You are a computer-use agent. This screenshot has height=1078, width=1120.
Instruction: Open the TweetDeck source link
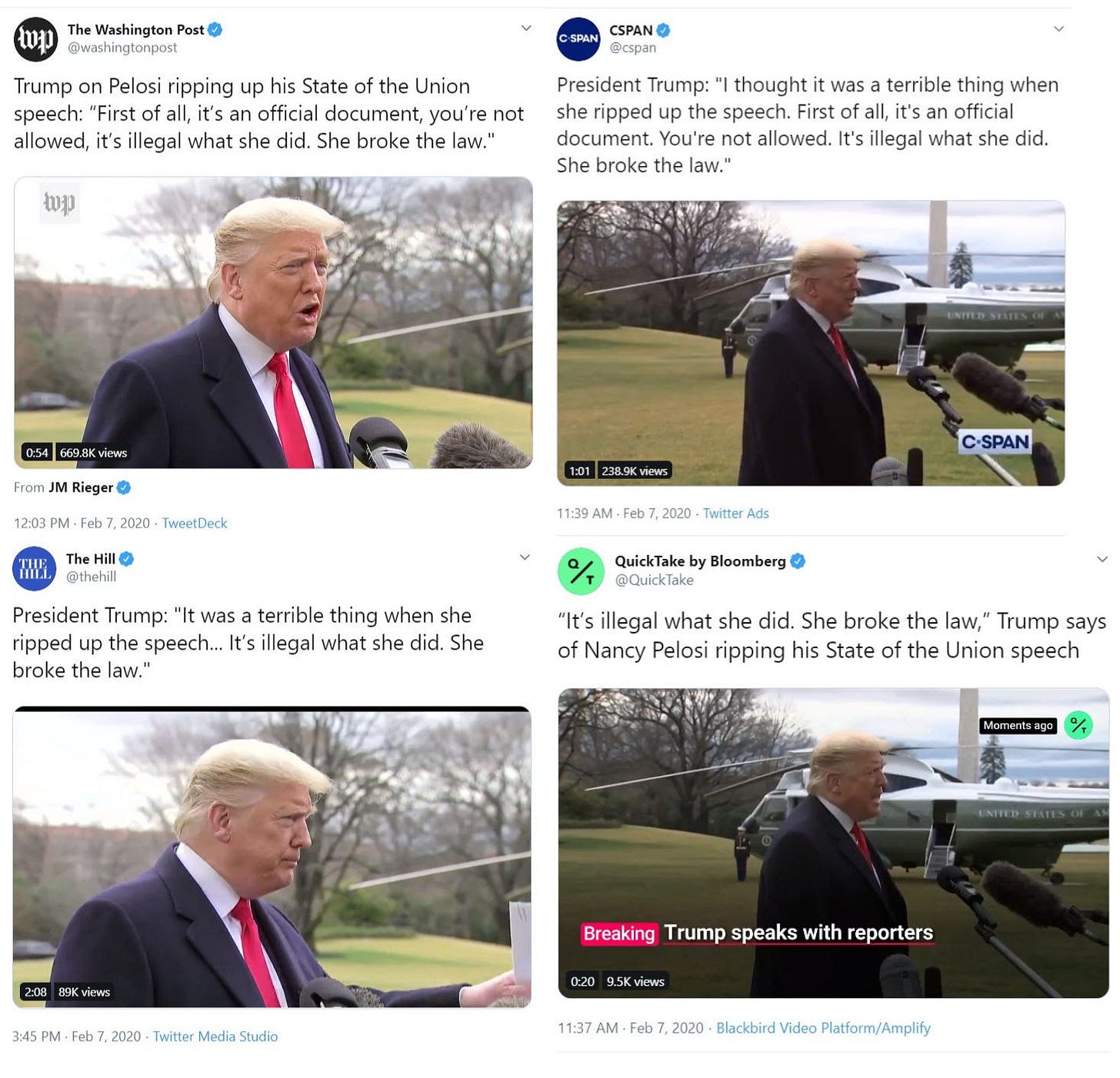[x=195, y=523]
